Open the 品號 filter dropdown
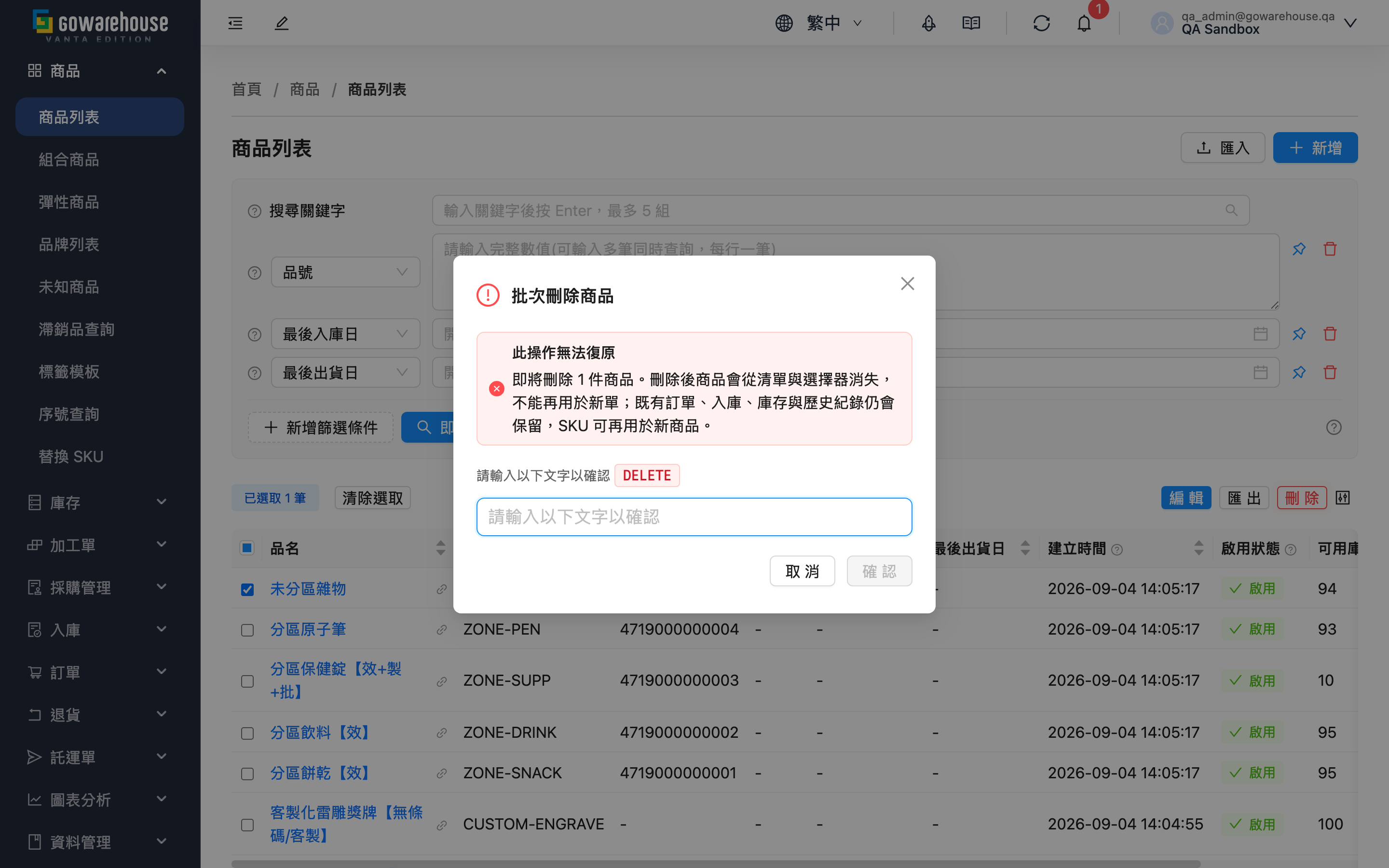Viewport: 1389px width, 868px height. (345, 272)
